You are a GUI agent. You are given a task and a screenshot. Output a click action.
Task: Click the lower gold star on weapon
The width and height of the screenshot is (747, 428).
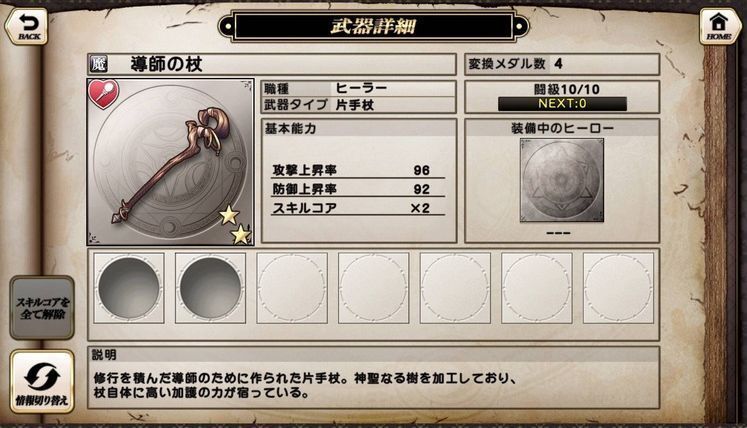point(241,234)
